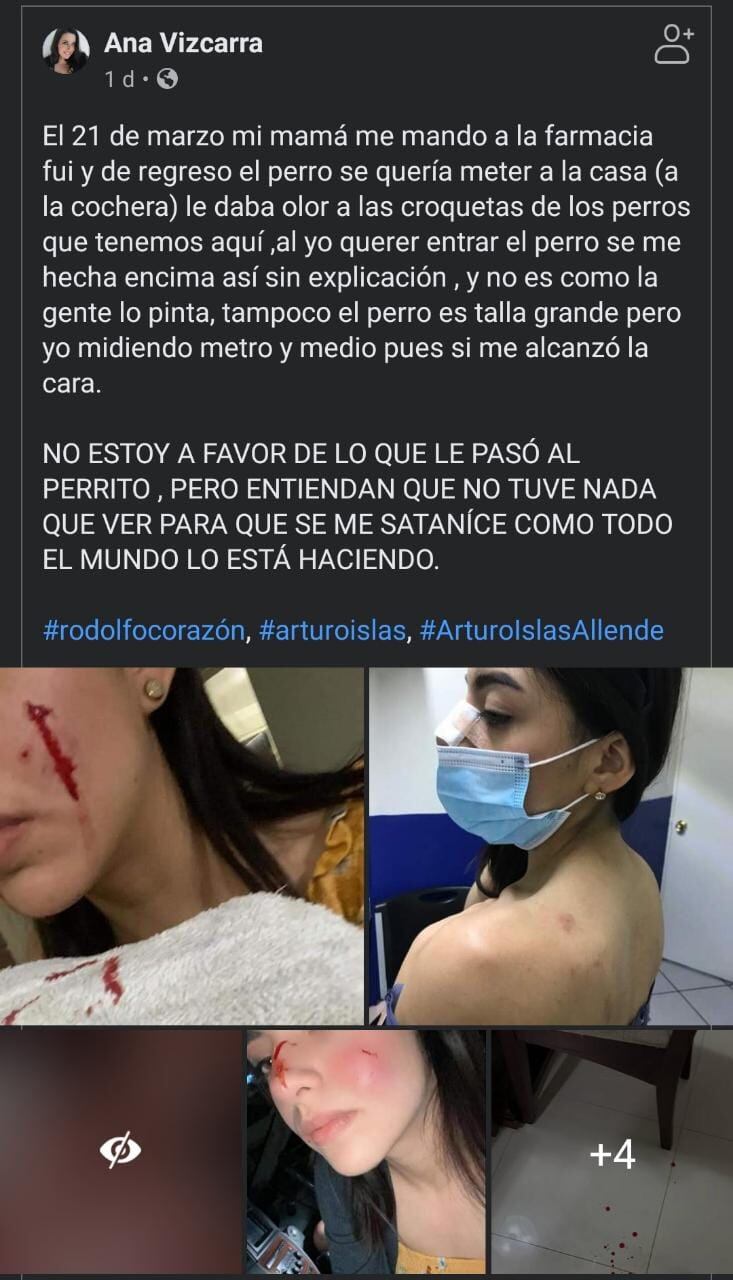
Task: Show the +4 additional photos
Action: (x=612, y=1152)
